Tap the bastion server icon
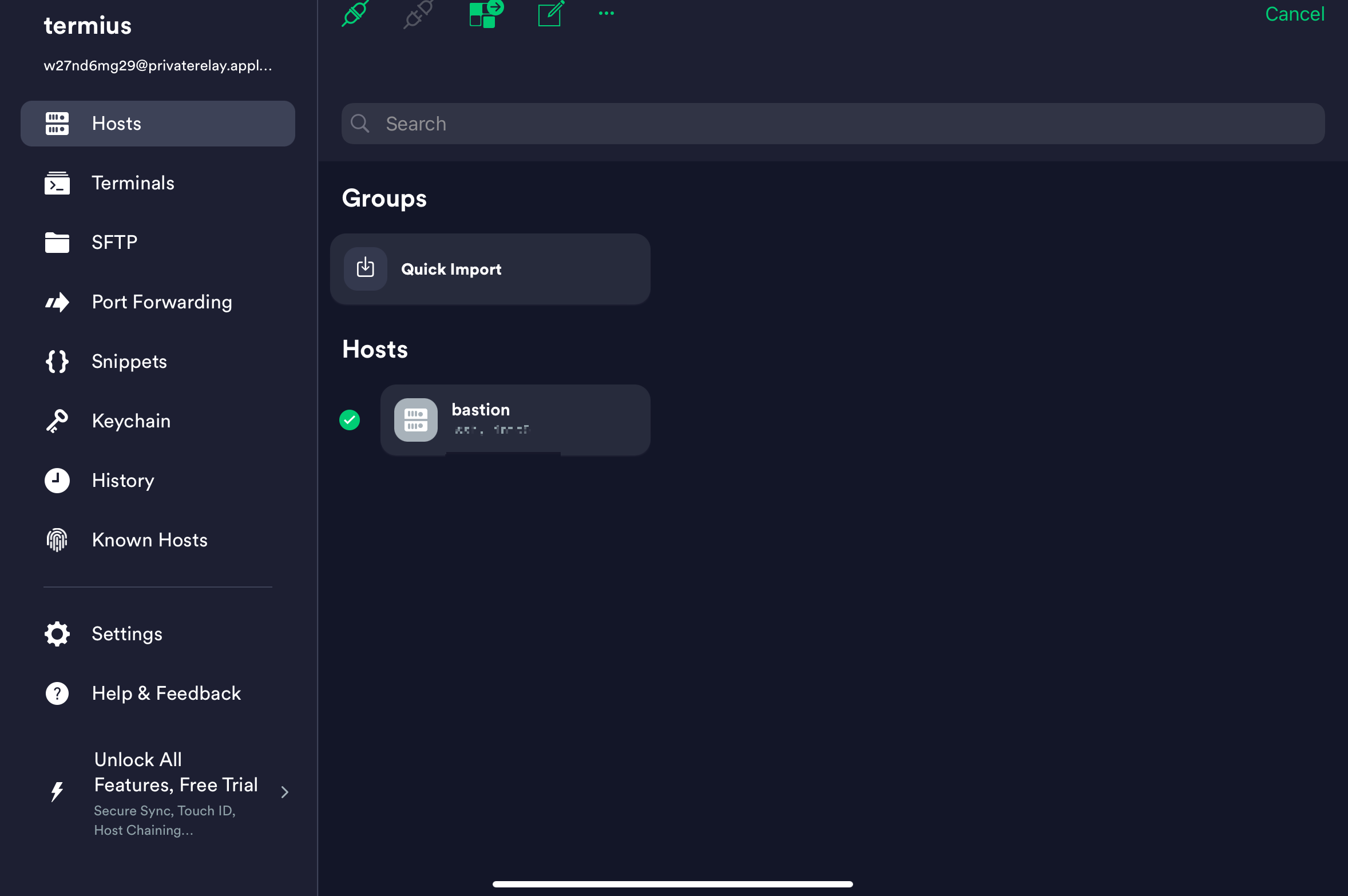1348x896 pixels. 416,420
